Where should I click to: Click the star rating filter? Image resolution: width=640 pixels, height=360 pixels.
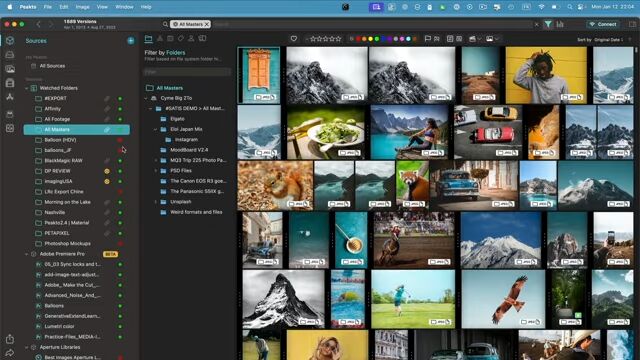(x=325, y=39)
